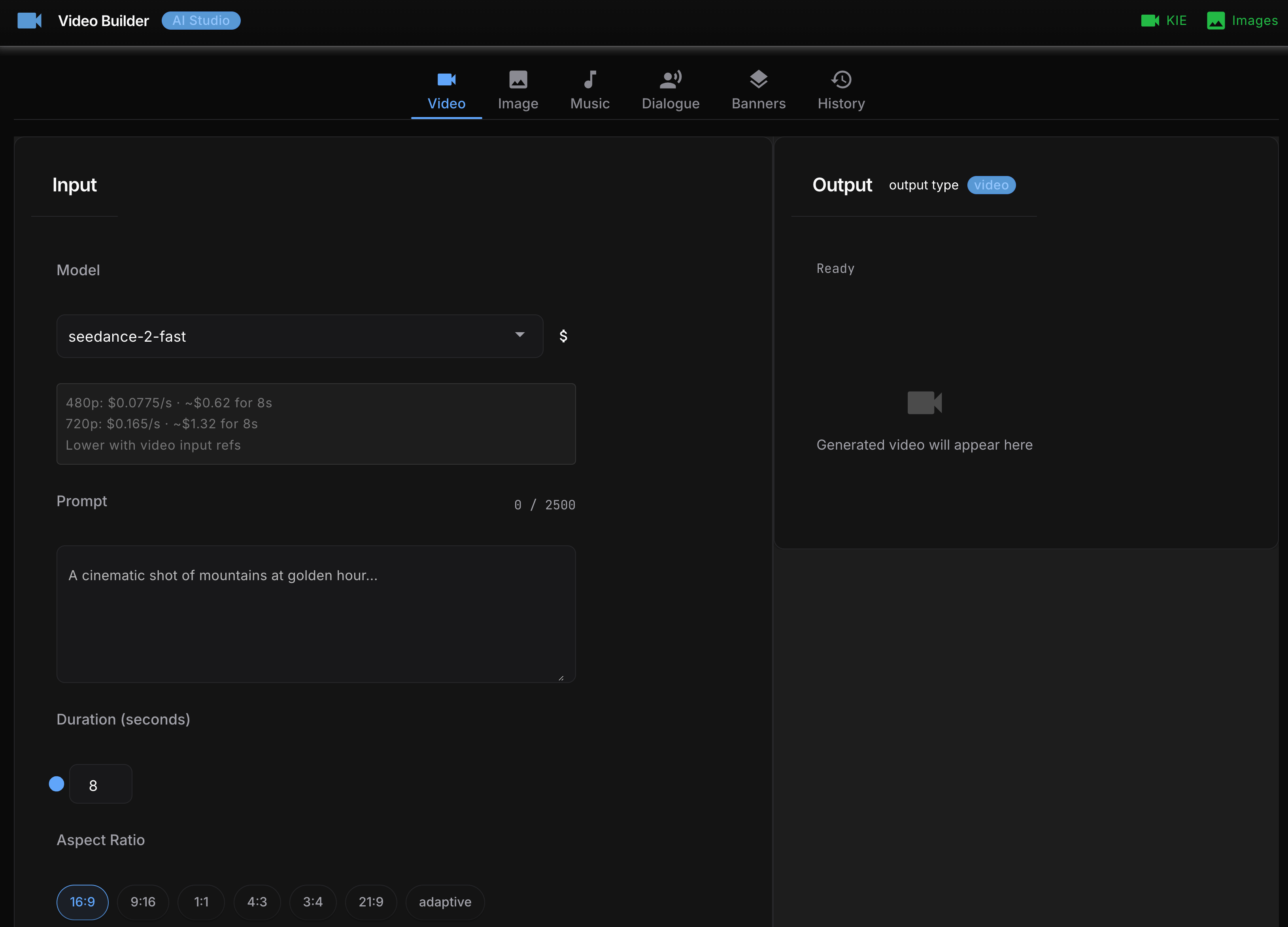Click the Video Builder camera logo icon
The height and width of the screenshot is (927, 1288).
(x=29, y=21)
